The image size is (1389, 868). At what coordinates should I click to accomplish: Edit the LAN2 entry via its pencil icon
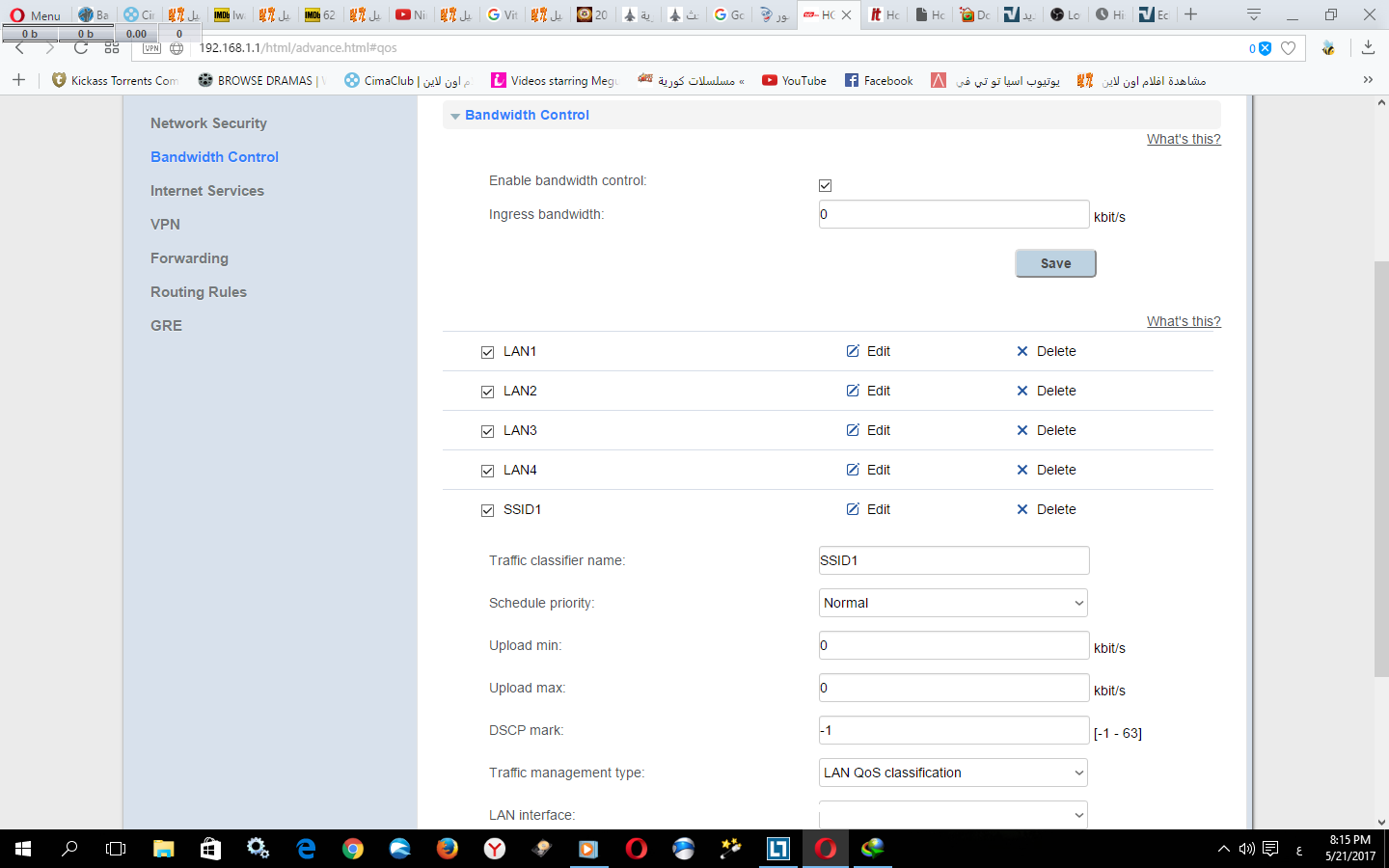tap(853, 391)
